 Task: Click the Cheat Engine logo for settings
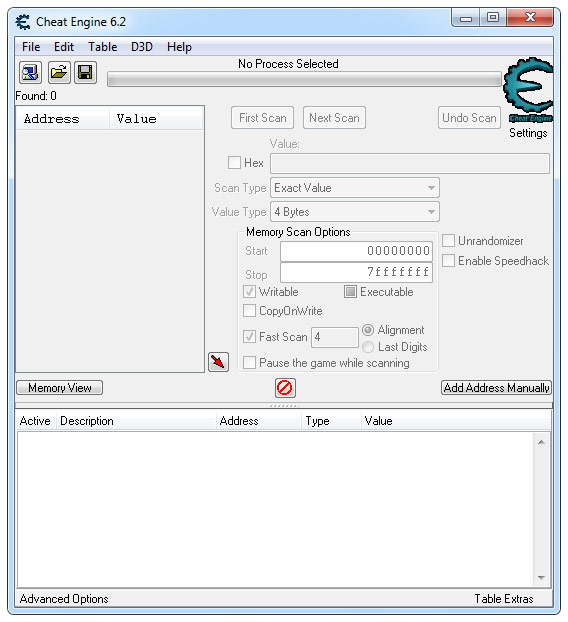528,90
